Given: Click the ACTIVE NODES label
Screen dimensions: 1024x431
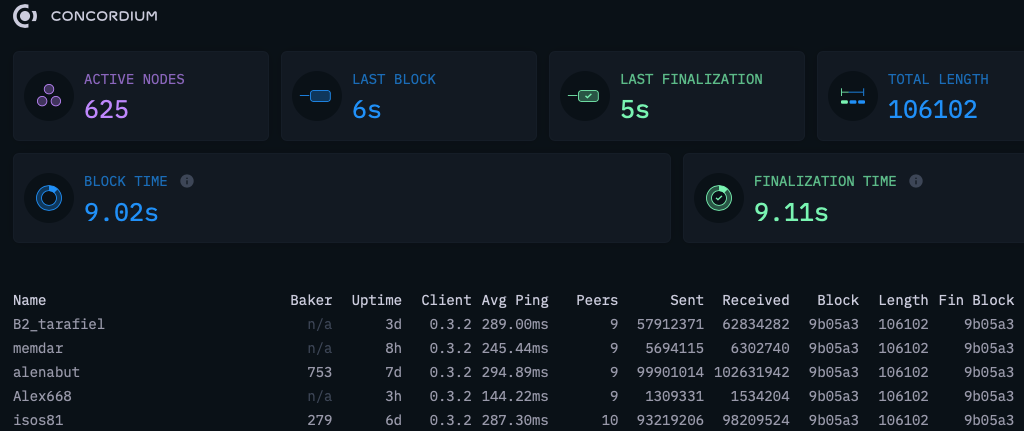Looking at the screenshot, I should [135, 80].
